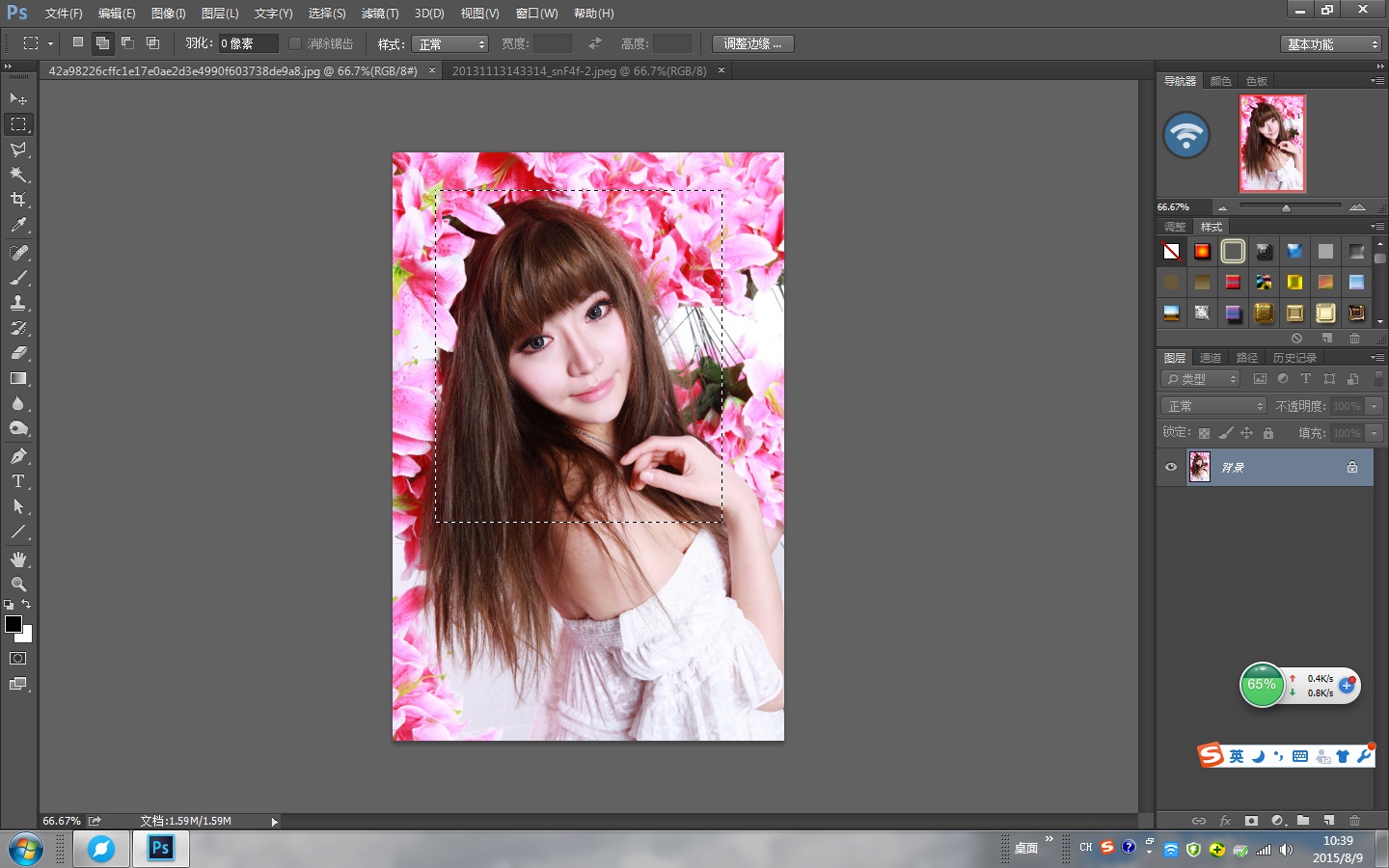Select the Pen tool
The height and width of the screenshot is (868, 1389).
point(18,456)
